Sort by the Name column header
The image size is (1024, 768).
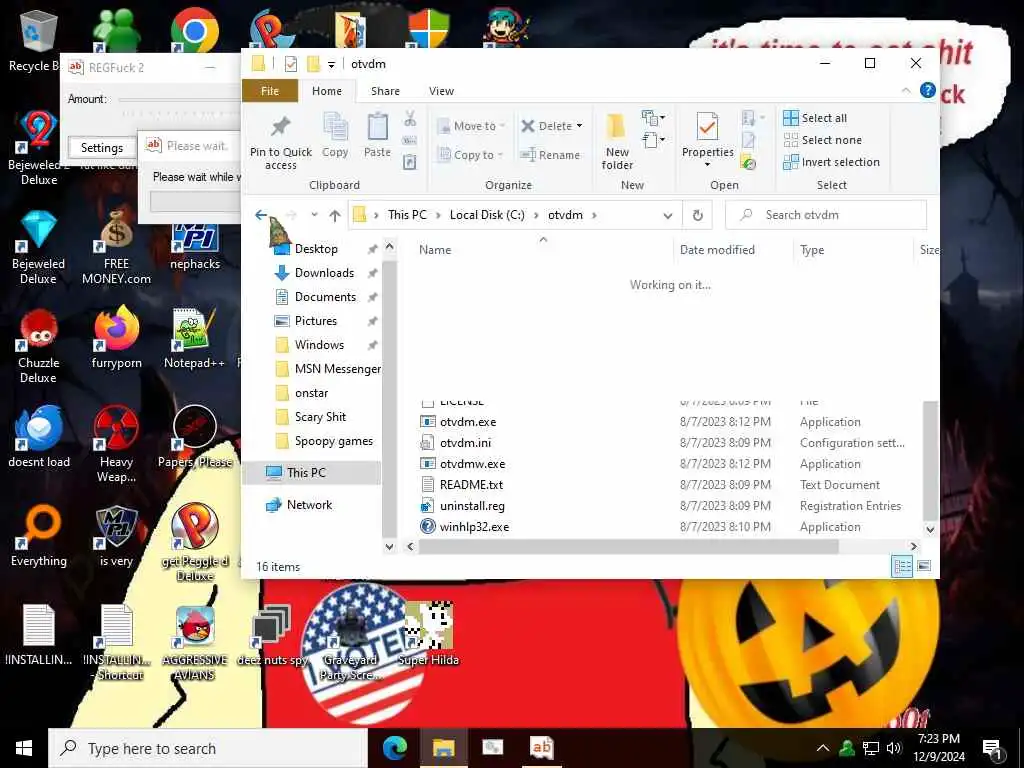click(435, 250)
